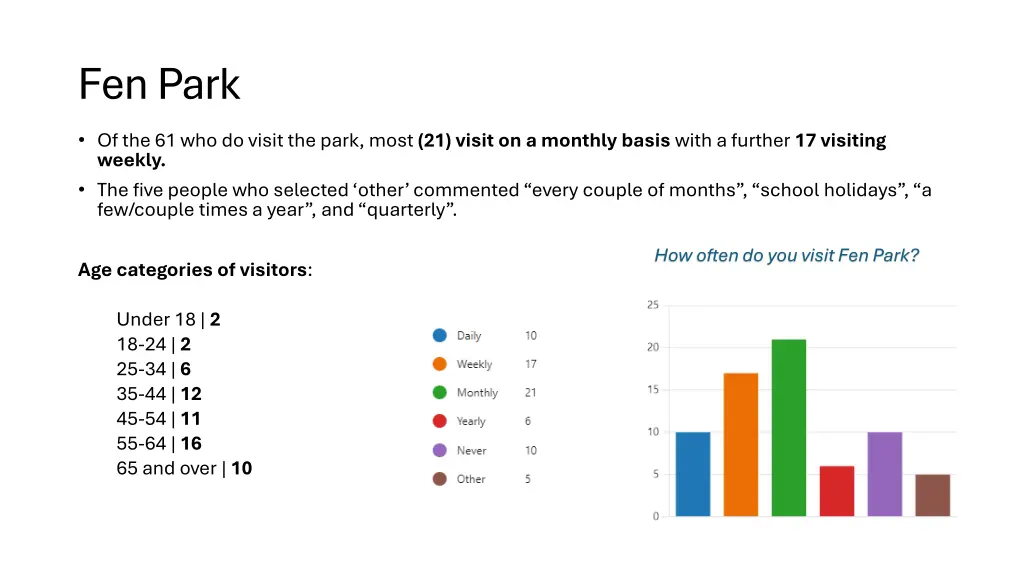This screenshot has width=1024, height=576.
Task: Click the brown Other legend dot
Action: pyautogui.click(x=440, y=479)
